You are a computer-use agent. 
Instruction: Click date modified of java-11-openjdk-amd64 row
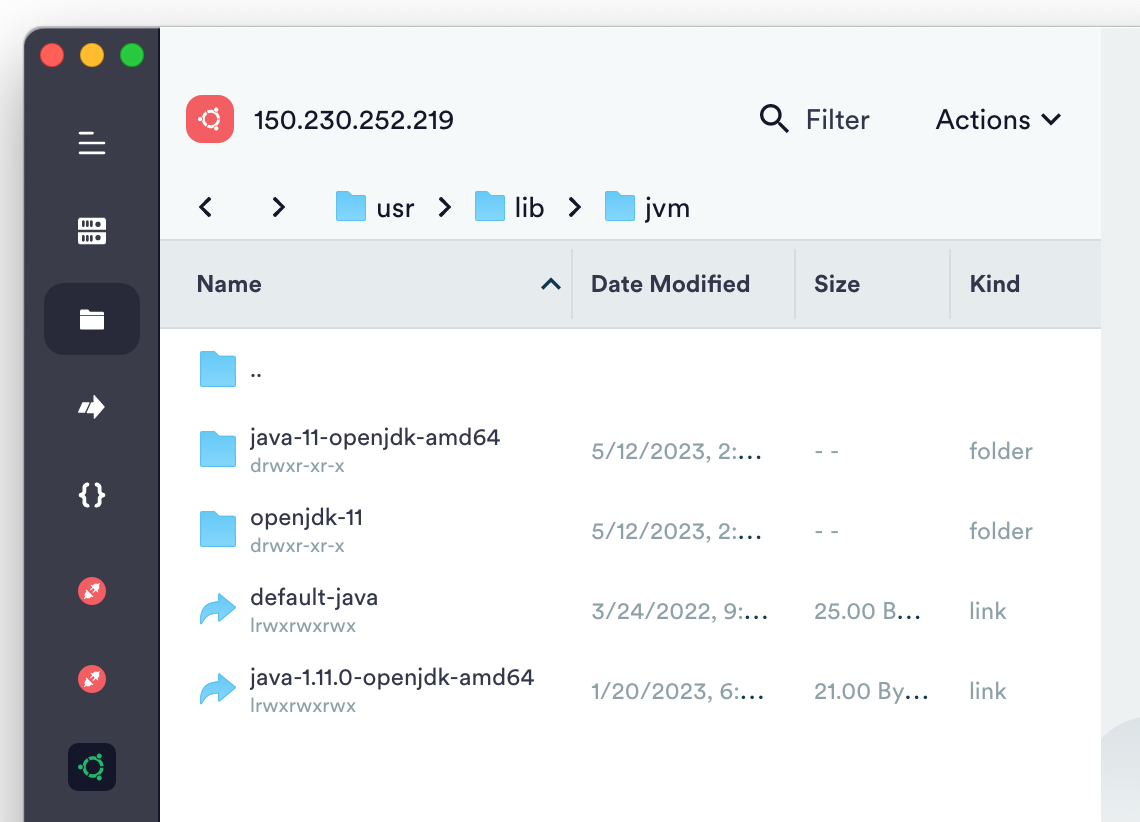676,451
